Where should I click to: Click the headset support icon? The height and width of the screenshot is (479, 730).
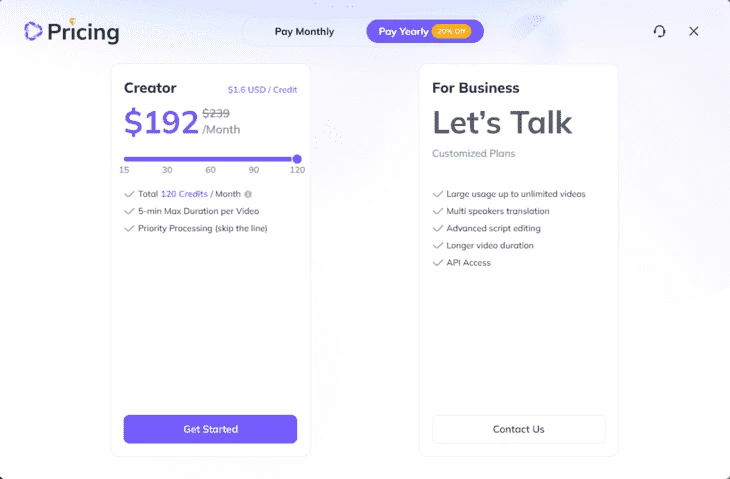click(x=659, y=31)
